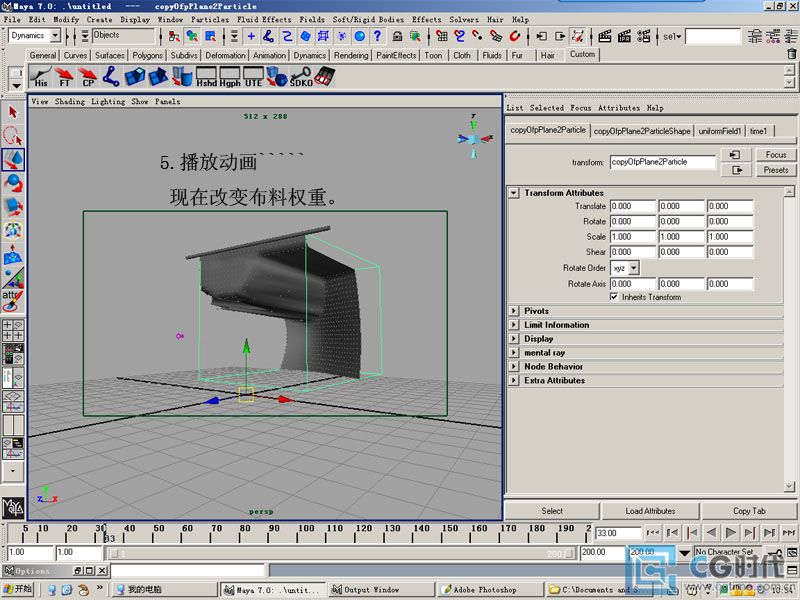The height and width of the screenshot is (600, 800).
Task: Go to the start of playback range
Action: coord(653,533)
